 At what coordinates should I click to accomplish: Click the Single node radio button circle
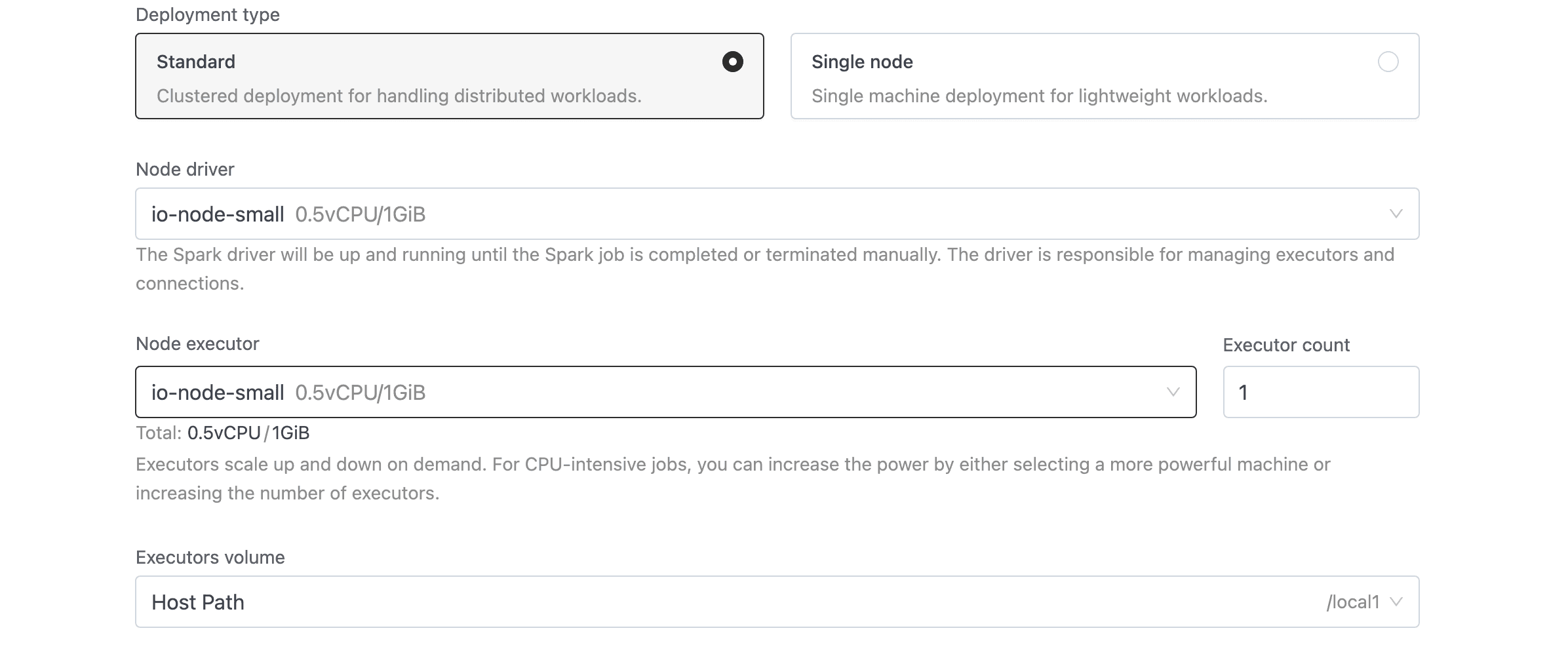coord(1390,62)
